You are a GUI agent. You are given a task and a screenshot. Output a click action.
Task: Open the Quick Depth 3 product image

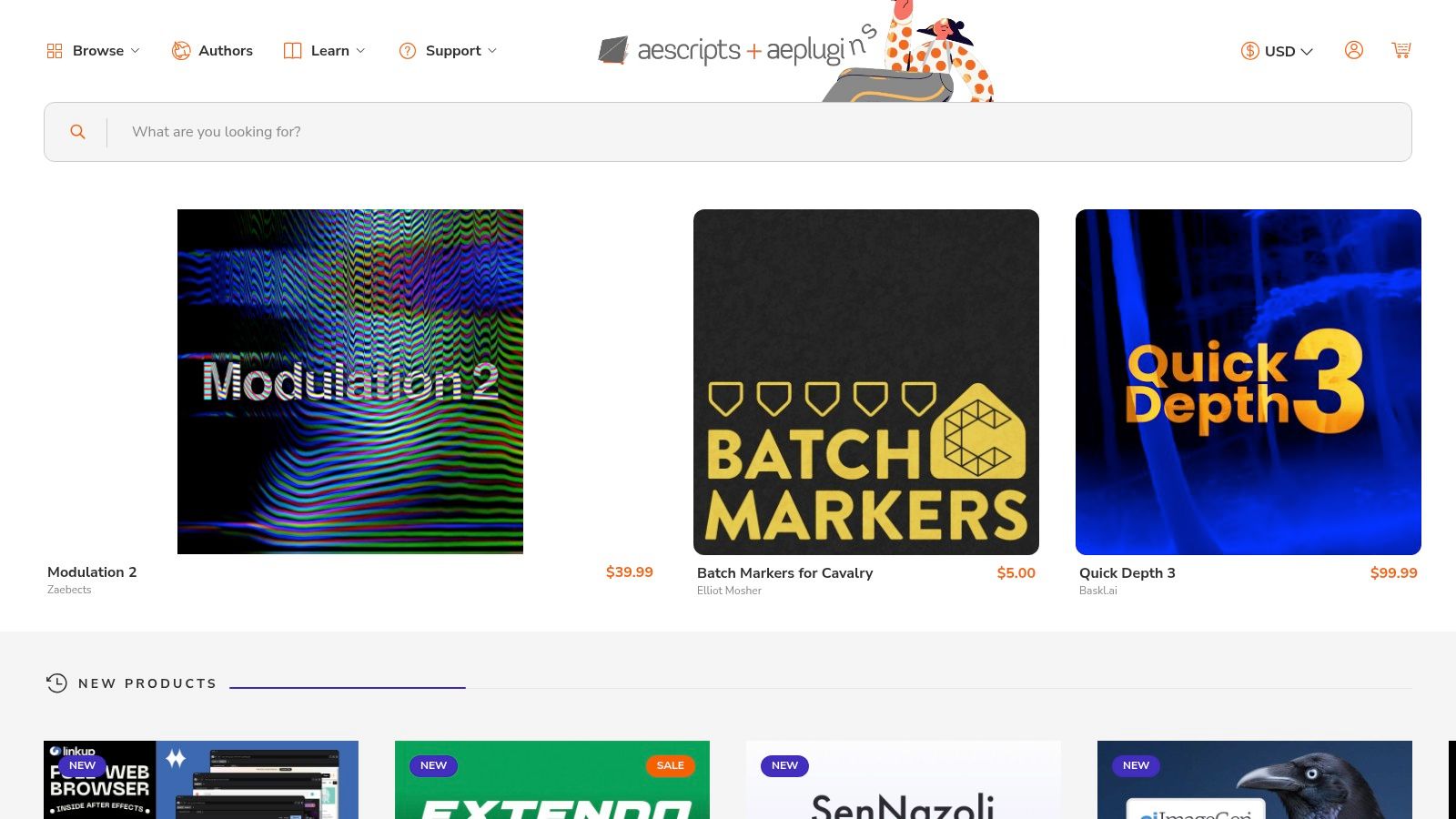(x=1249, y=382)
